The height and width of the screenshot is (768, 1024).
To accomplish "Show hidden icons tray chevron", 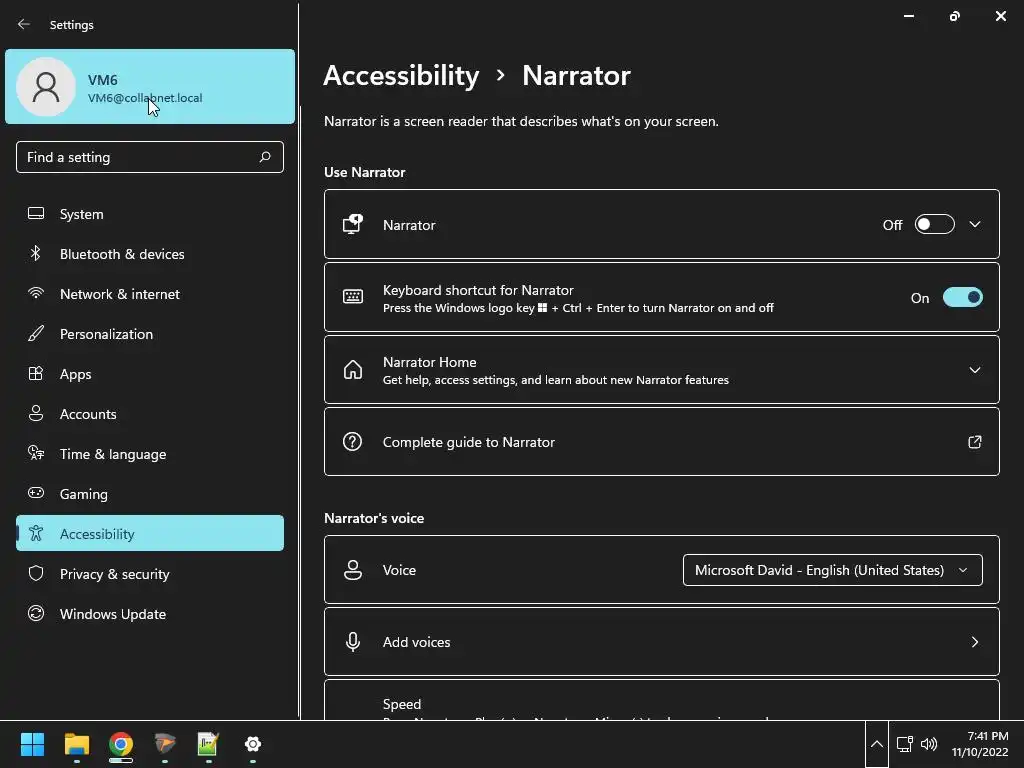I will (877, 744).
